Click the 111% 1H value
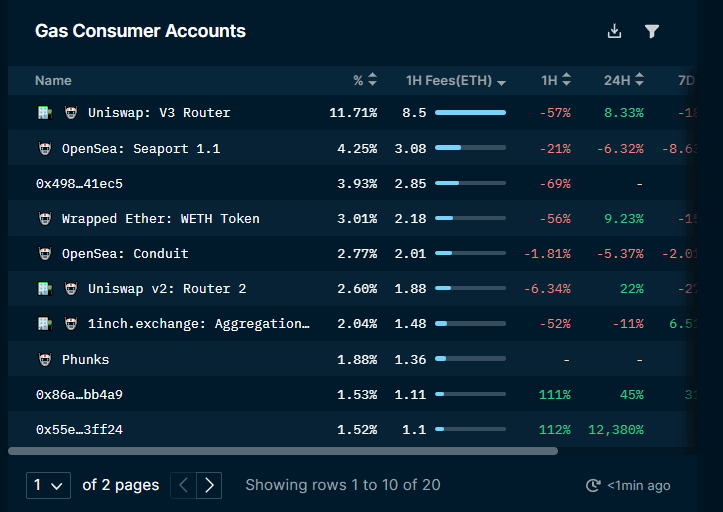 [x=555, y=394]
